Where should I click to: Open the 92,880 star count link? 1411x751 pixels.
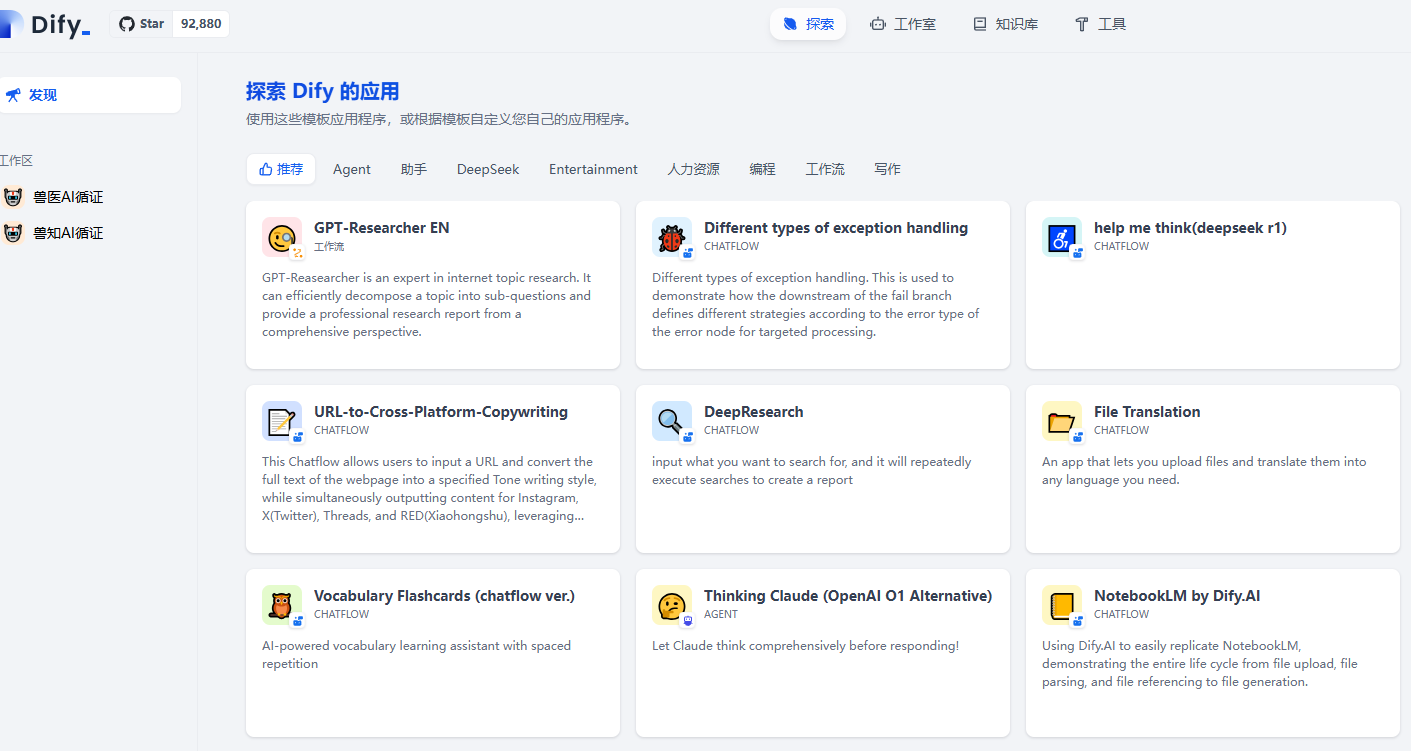click(201, 24)
